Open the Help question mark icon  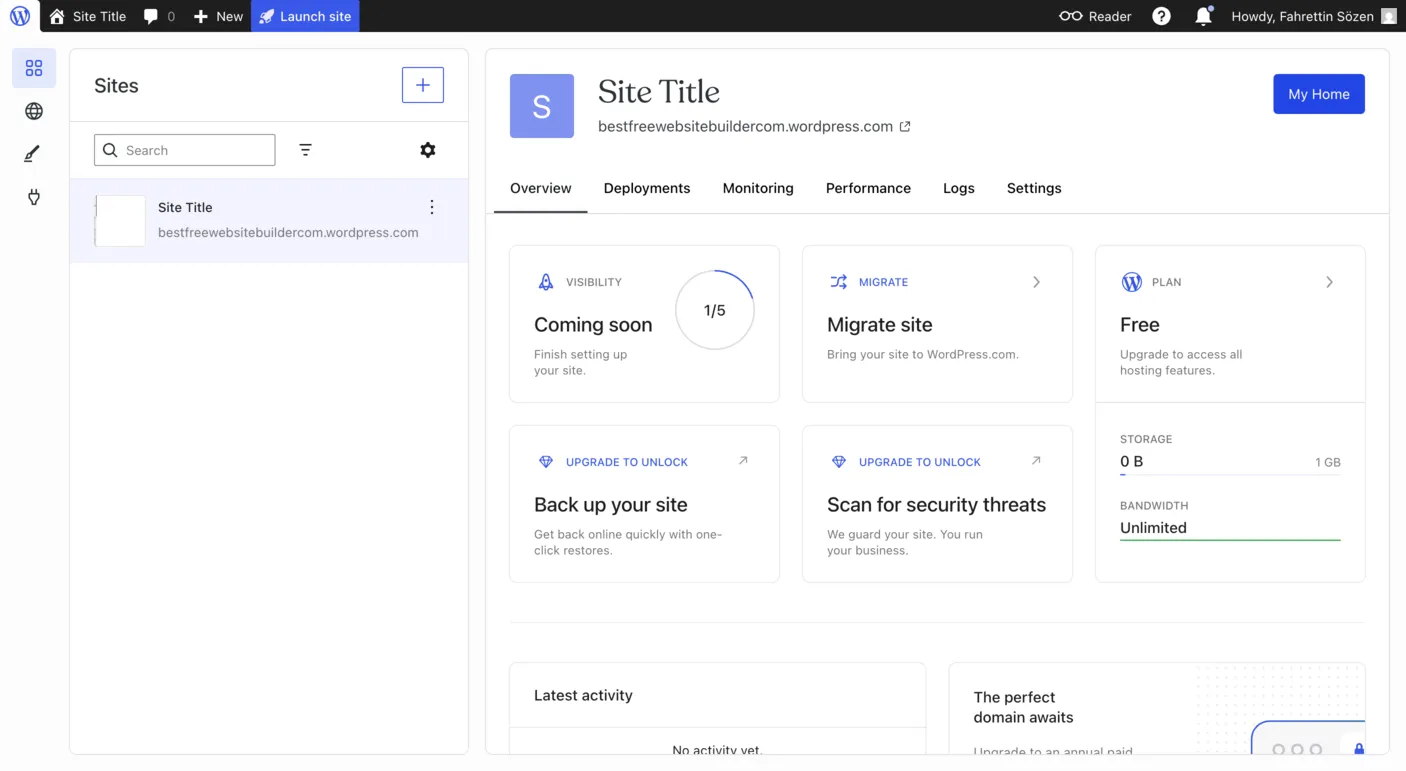pyautogui.click(x=1160, y=16)
